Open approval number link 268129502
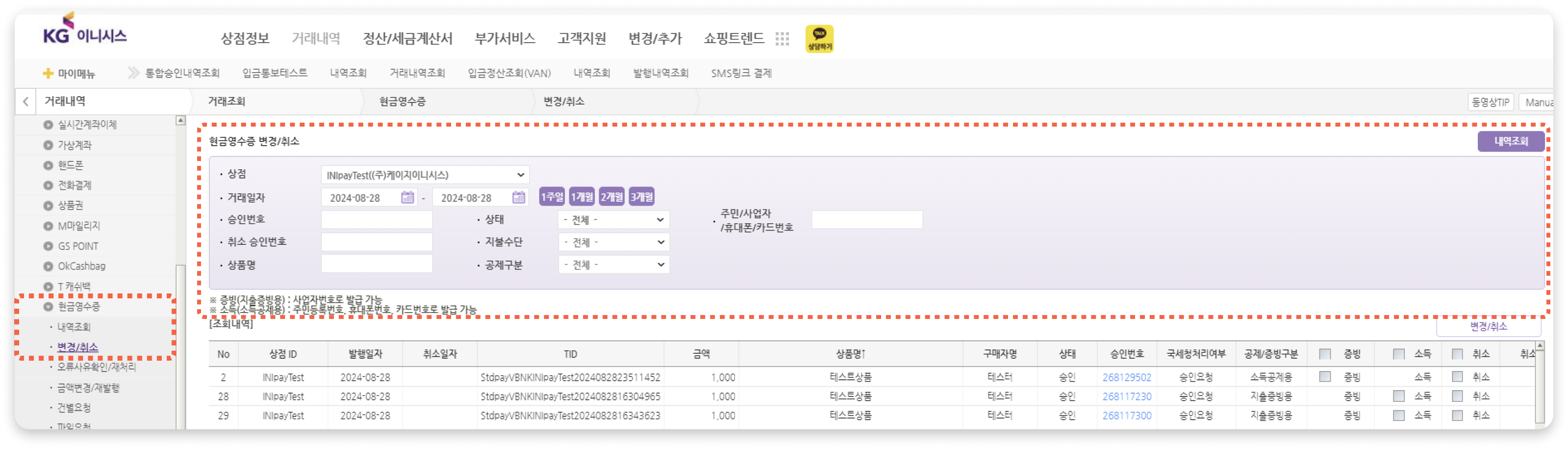 pyautogui.click(x=1127, y=377)
